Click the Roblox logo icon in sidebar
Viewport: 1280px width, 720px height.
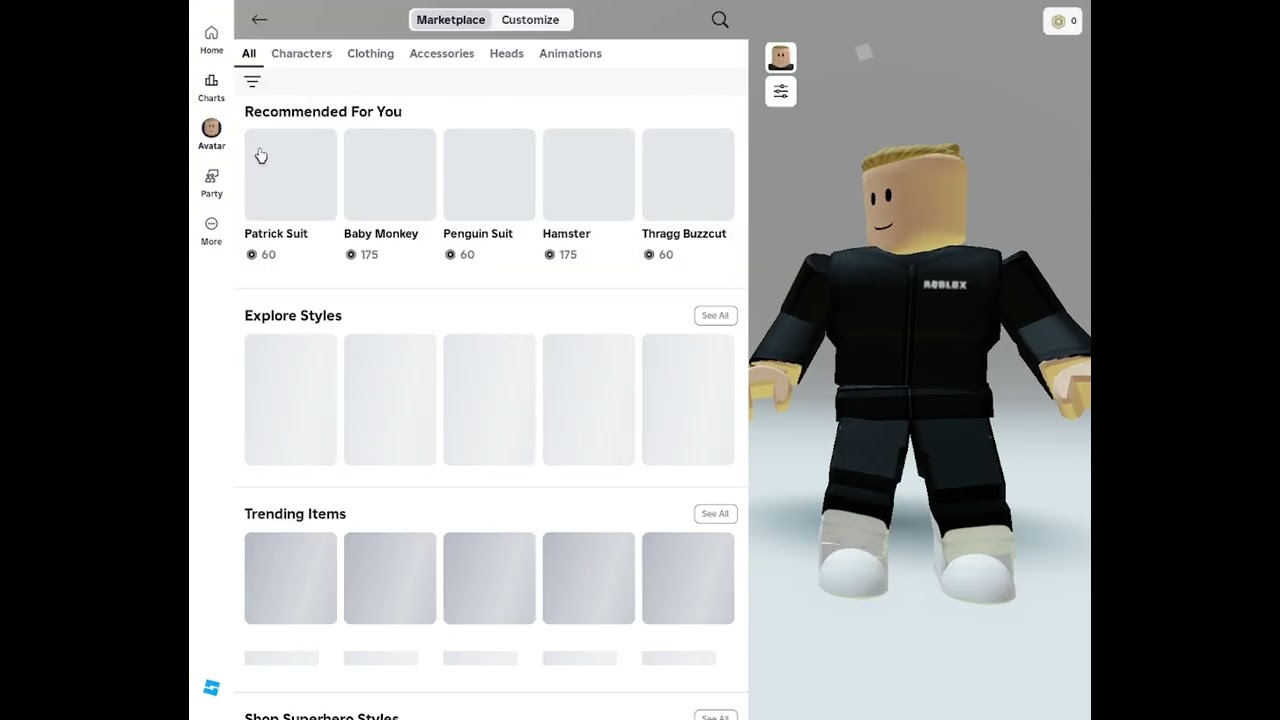point(211,688)
